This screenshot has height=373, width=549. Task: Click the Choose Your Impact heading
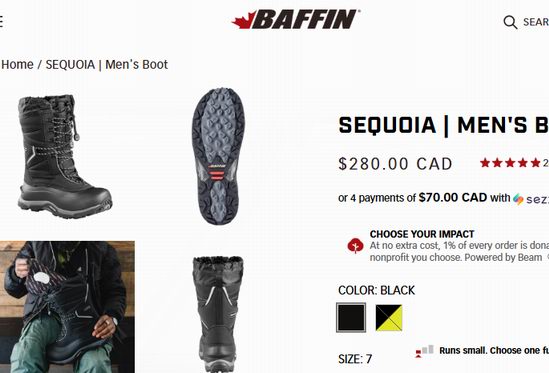point(422,234)
